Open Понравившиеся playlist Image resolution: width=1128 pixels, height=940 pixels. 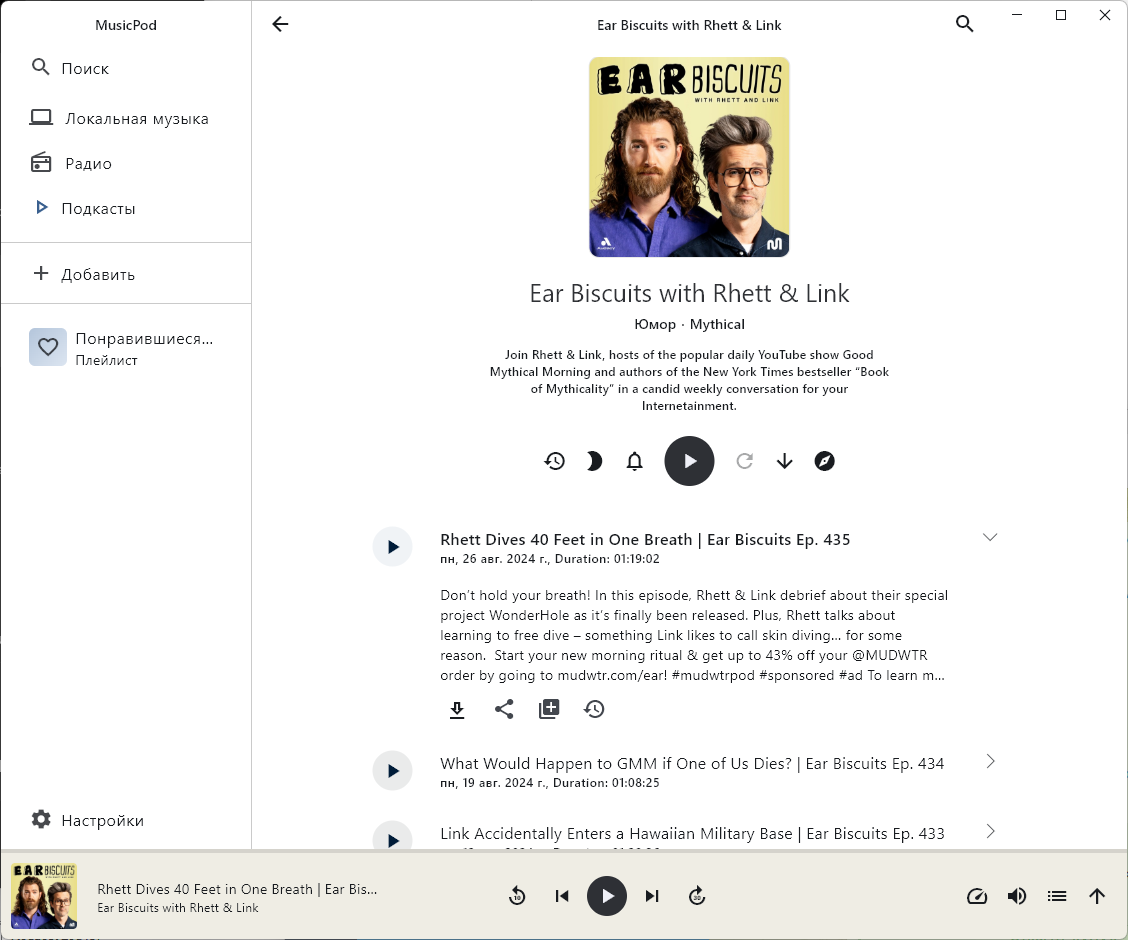[126, 348]
